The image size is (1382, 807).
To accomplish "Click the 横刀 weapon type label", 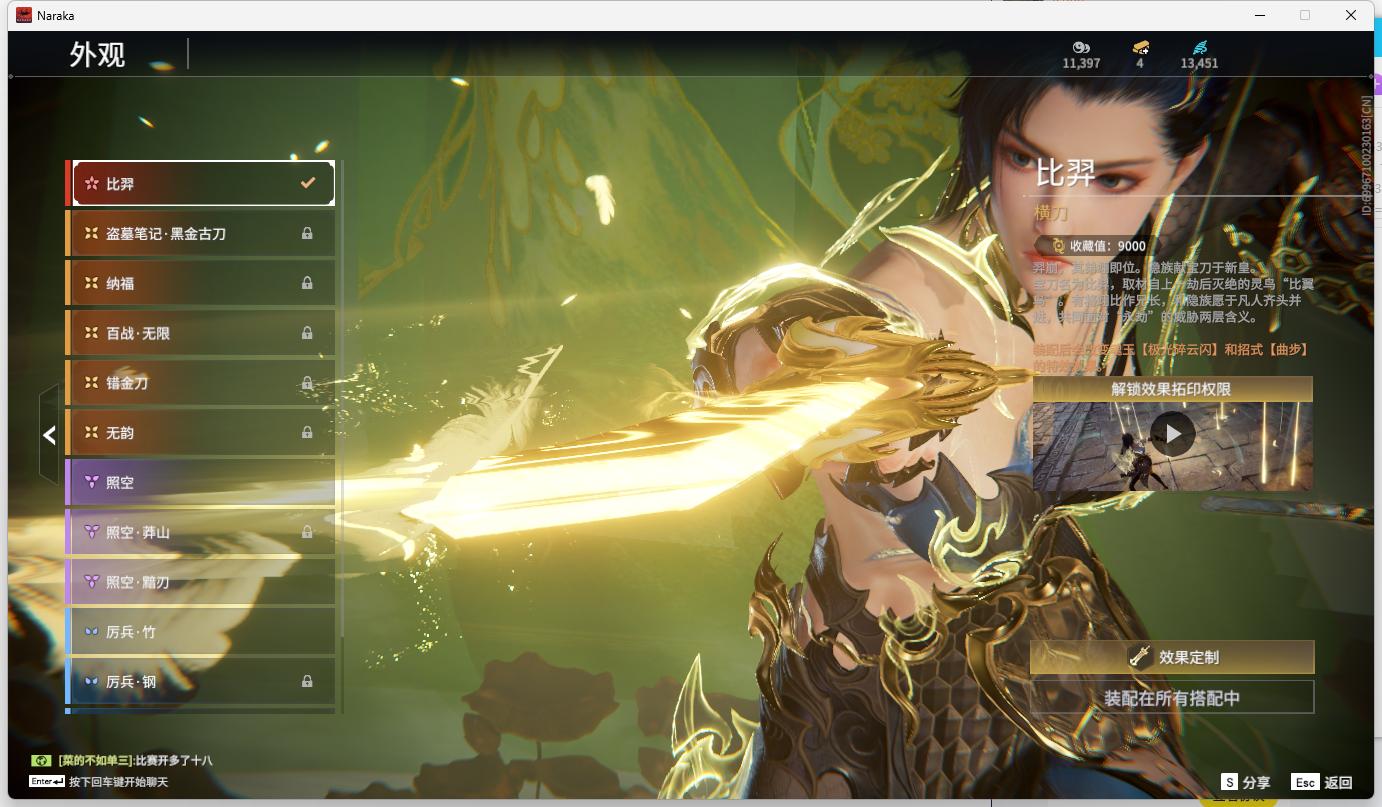I will tap(1051, 213).
